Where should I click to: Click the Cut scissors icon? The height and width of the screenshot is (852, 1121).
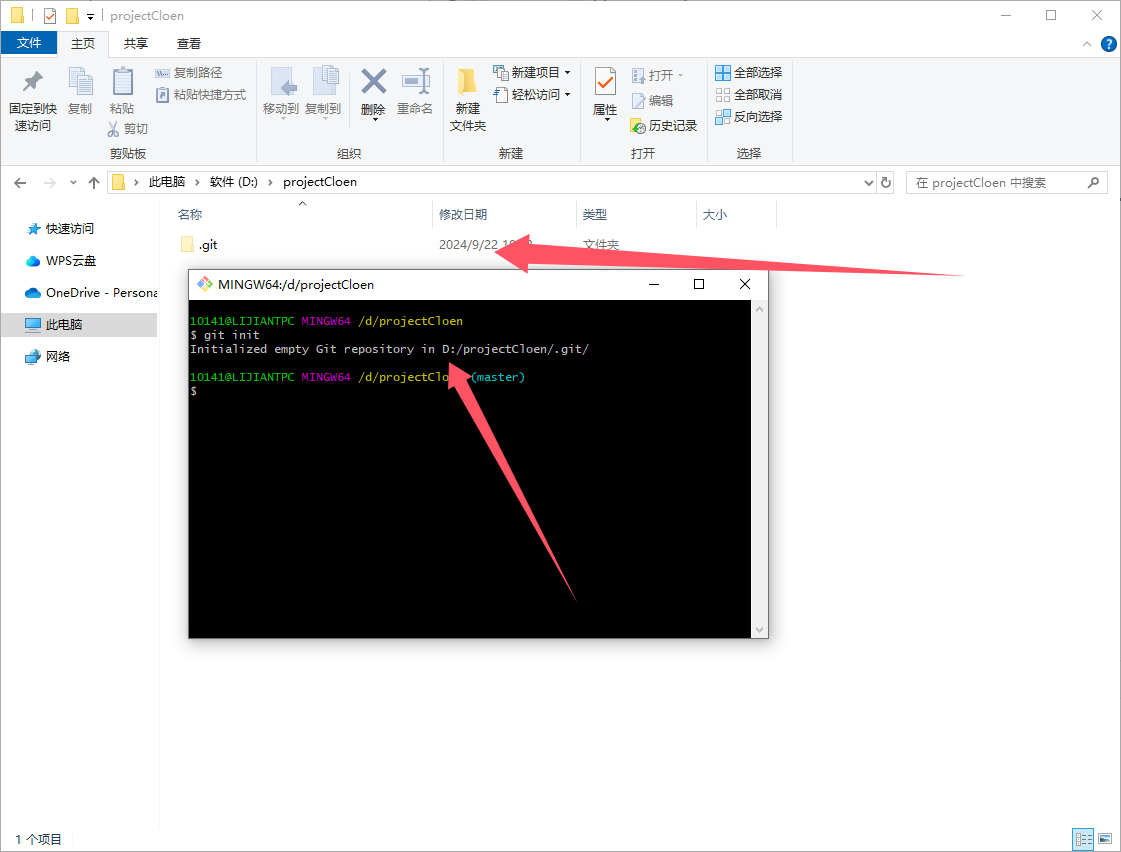coord(113,129)
